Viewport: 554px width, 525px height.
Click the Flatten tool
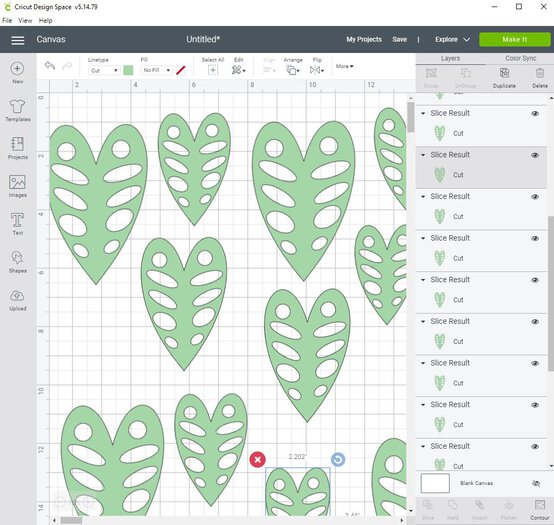pyautogui.click(x=509, y=505)
